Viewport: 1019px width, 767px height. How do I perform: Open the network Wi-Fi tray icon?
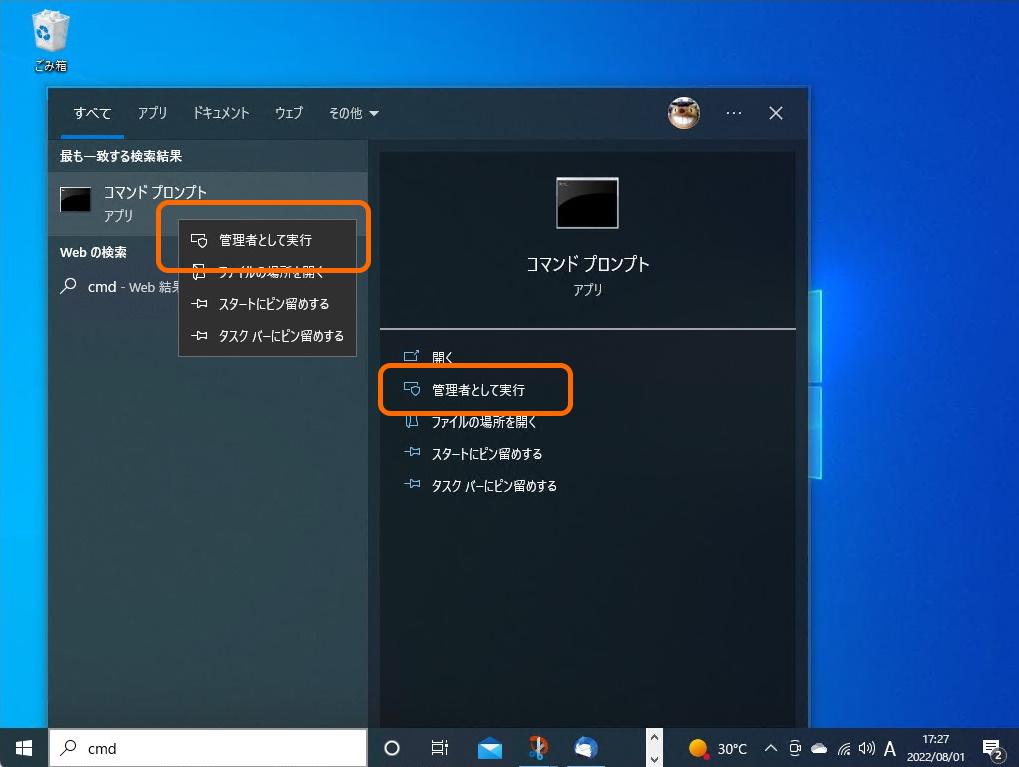(x=844, y=749)
